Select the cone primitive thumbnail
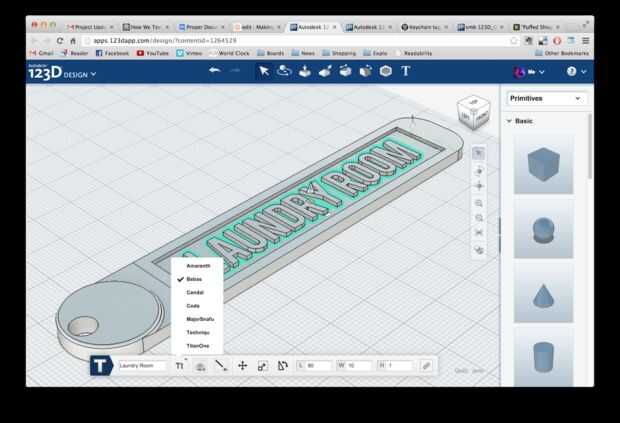Screen dimensions: 620x423 coord(544,293)
